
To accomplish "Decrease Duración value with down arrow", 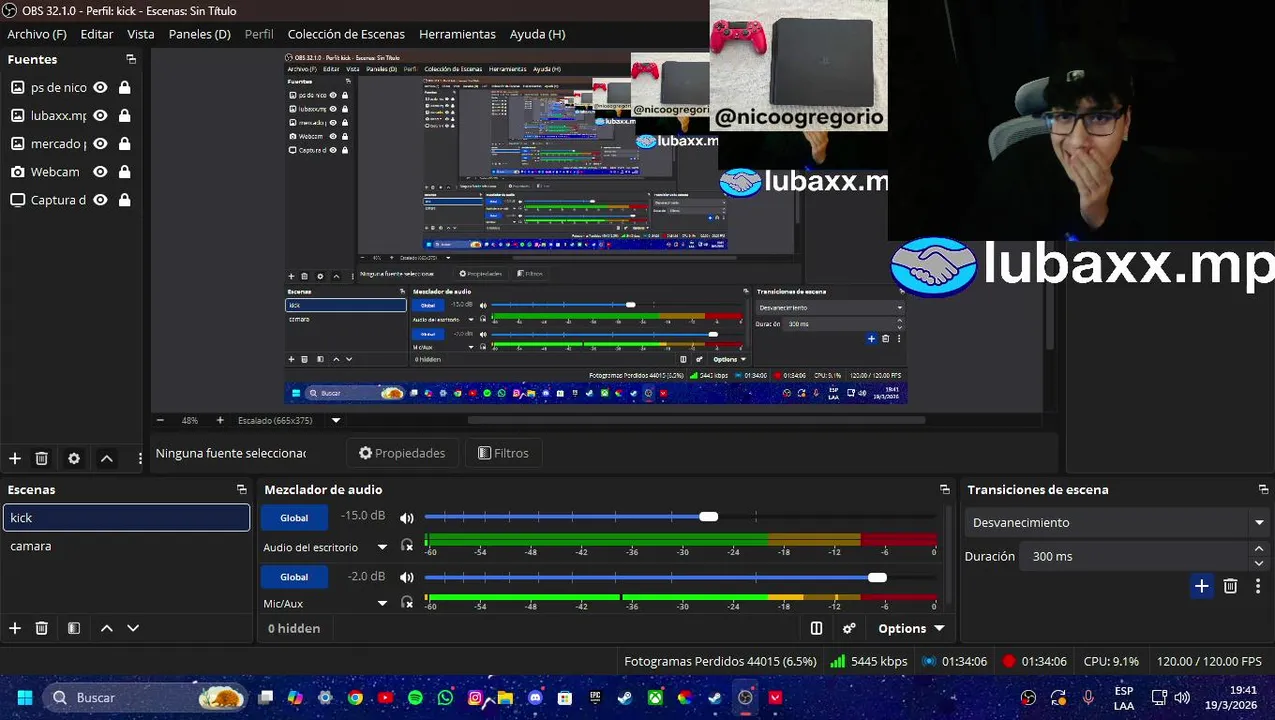I will pos(1259,563).
